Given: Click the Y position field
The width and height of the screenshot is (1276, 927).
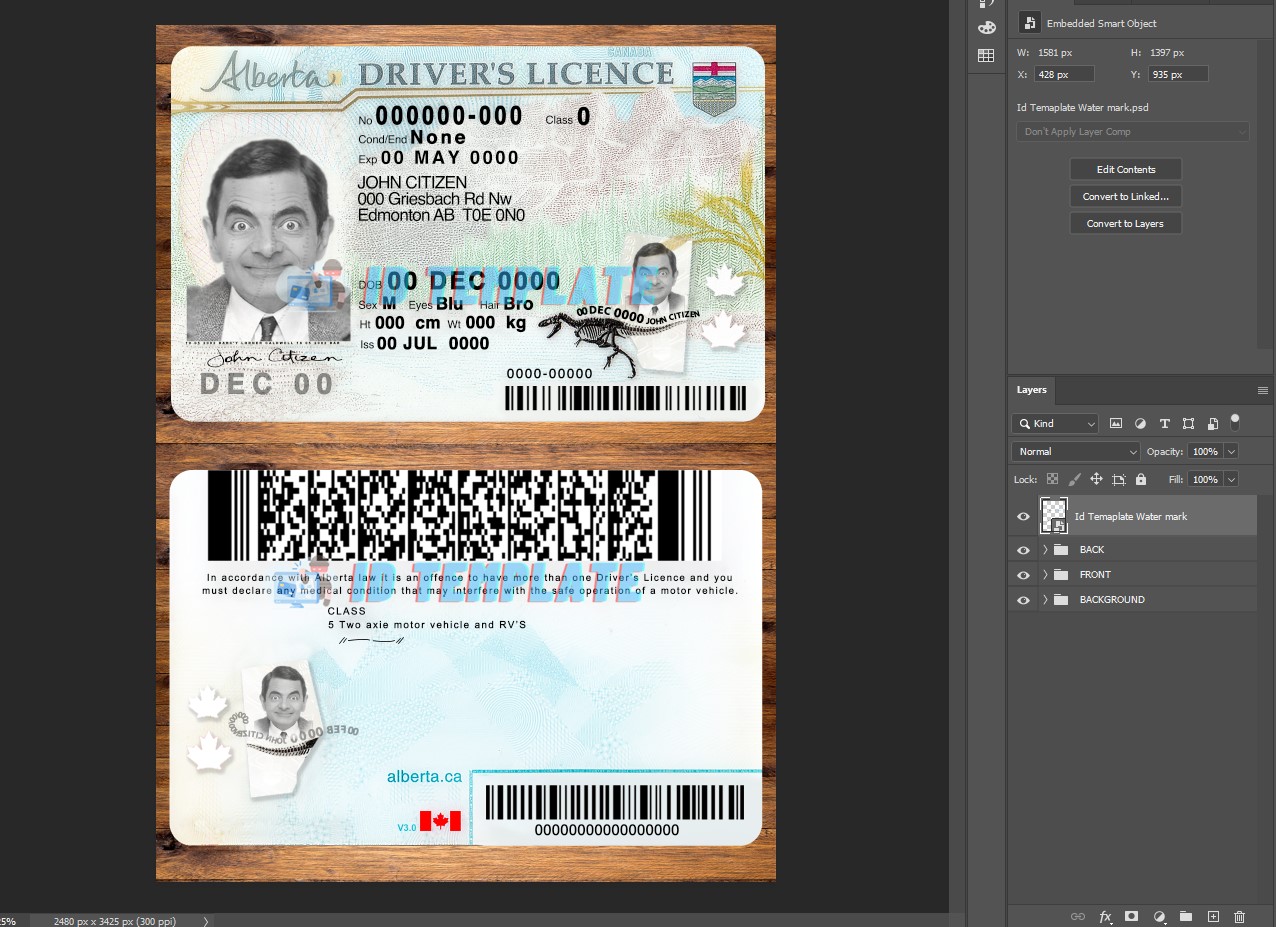Looking at the screenshot, I should coord(1179,75).
